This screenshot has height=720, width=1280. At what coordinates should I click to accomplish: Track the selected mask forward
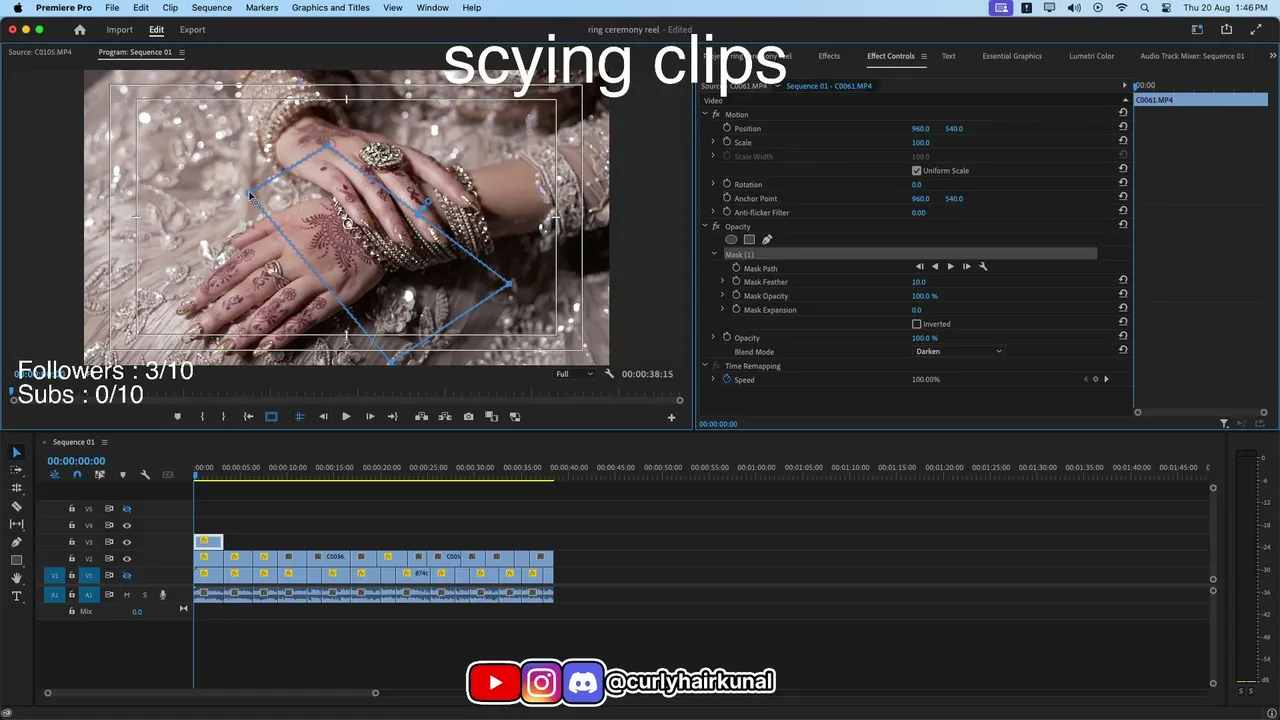(x=950, y=267)
